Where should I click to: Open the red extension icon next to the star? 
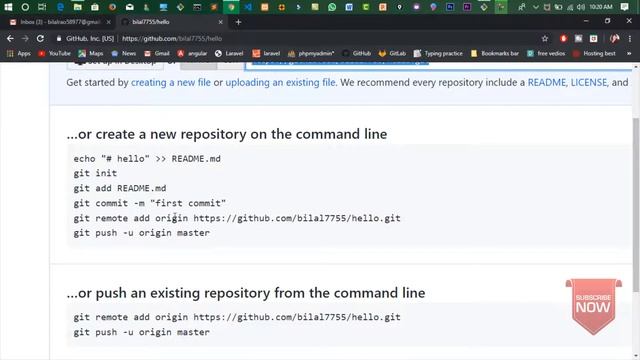[x=563, y=38]
